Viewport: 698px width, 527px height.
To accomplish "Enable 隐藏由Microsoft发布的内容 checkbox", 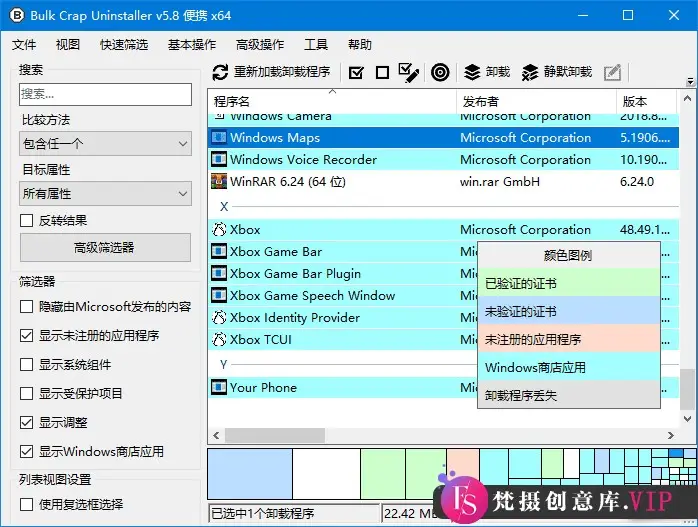I will click(27, 307).
